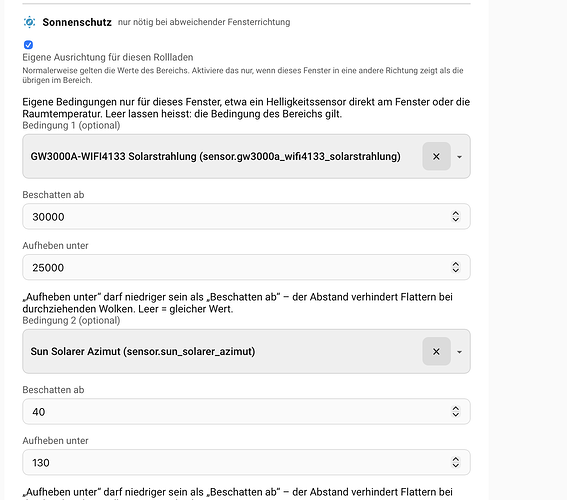Screen dimensions: 567x500
Task: Uncheck Eigene Ausrichtung für diesen Rollladen checkbox
Action: (x=28, y=45)
